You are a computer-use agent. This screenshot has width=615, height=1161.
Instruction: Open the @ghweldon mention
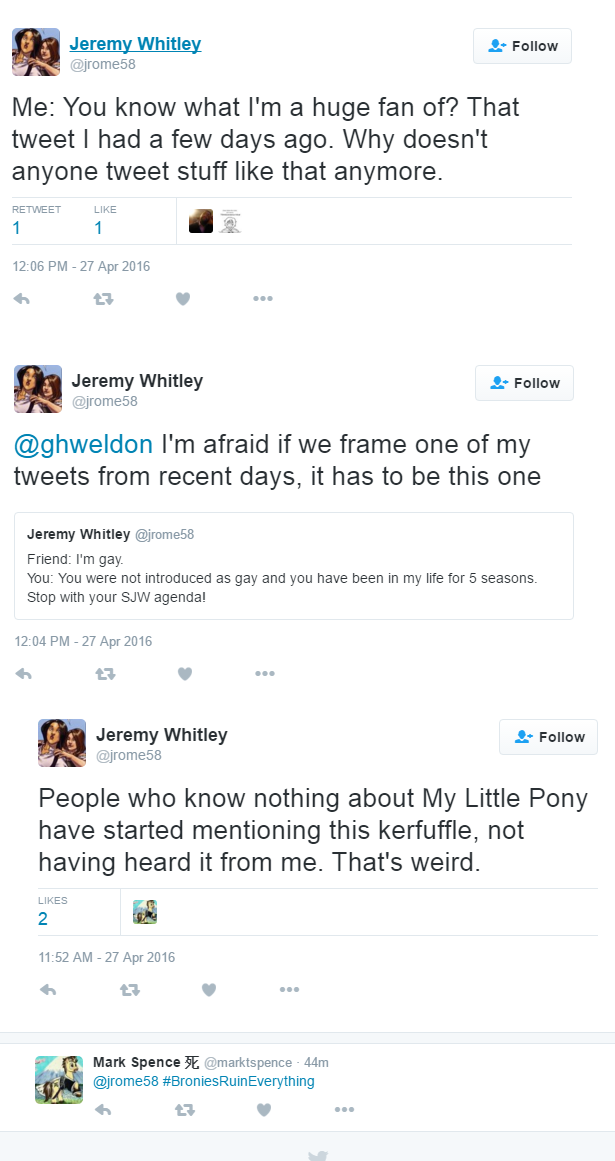coord(83,444)
